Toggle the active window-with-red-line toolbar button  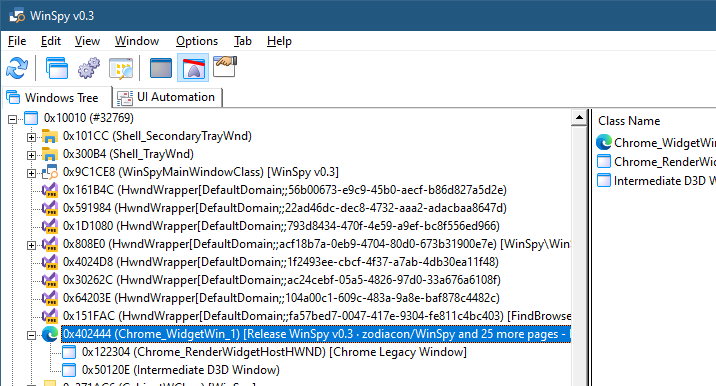193,68
